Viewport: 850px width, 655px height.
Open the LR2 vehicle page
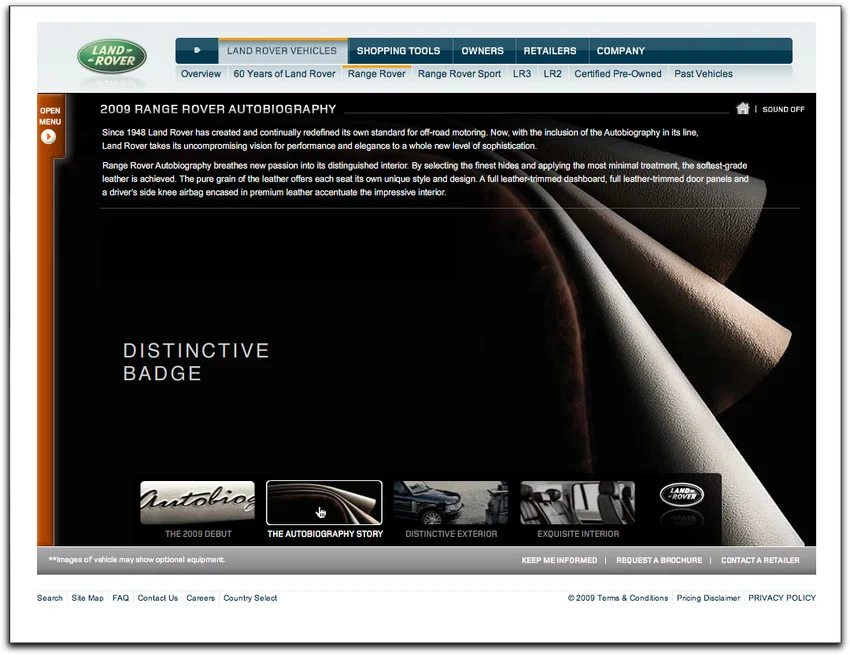552,74
